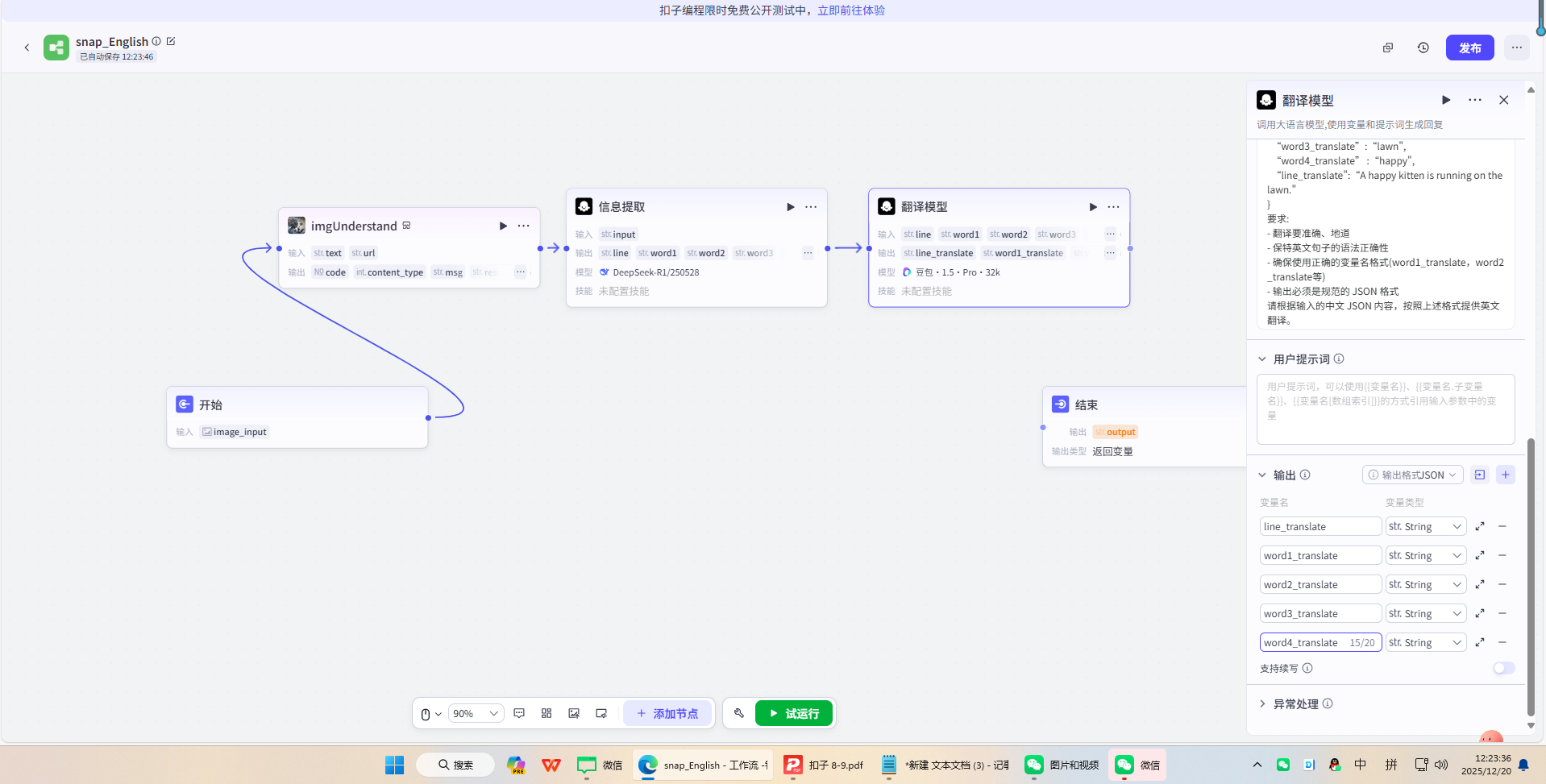Edit the word1_translate variable name field

pyautogui.click(x=1320, y=555)
